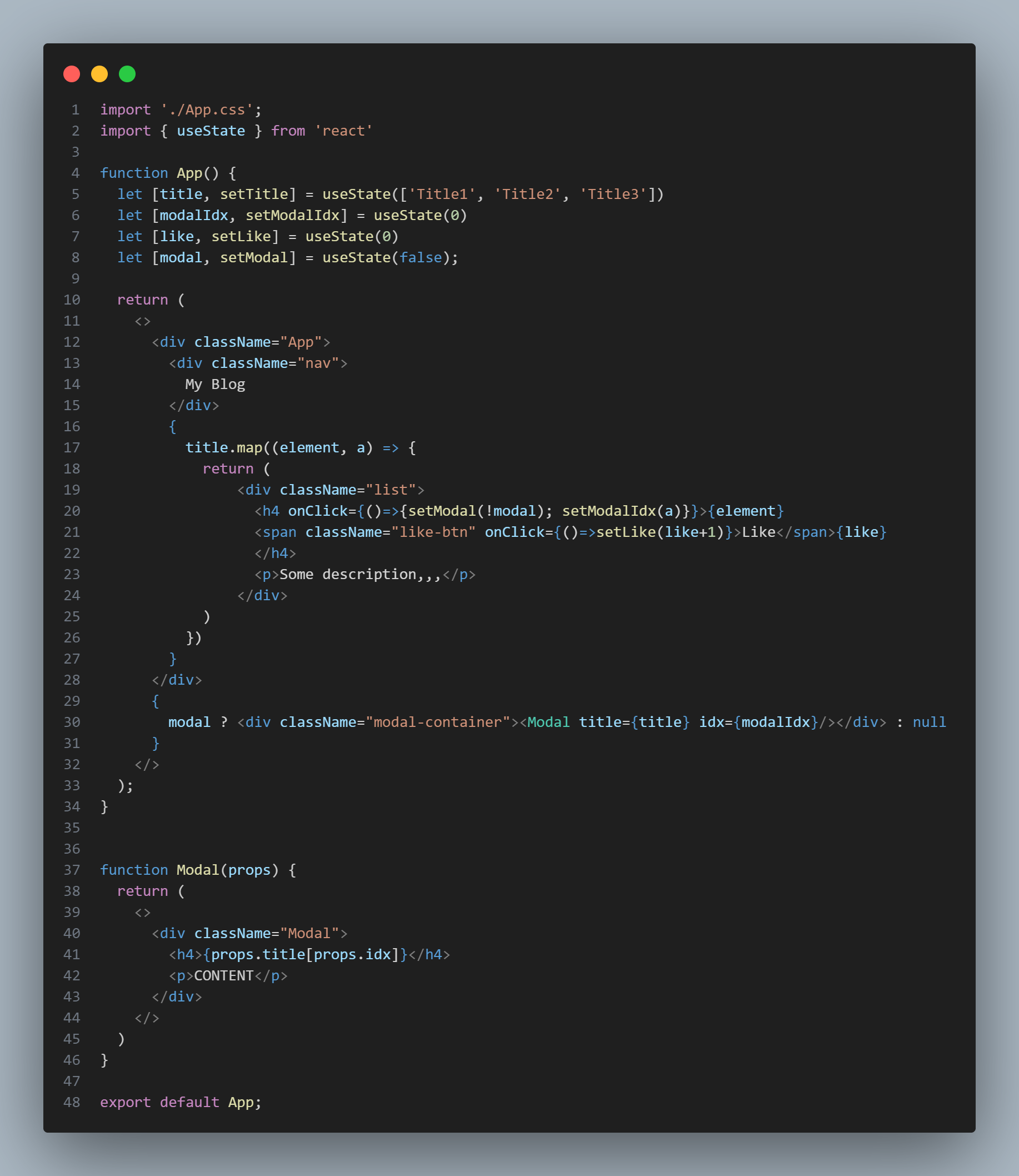1019x1176 pixels.
Task: Click 'Some description,,,' text
Action: click(361, 574)
